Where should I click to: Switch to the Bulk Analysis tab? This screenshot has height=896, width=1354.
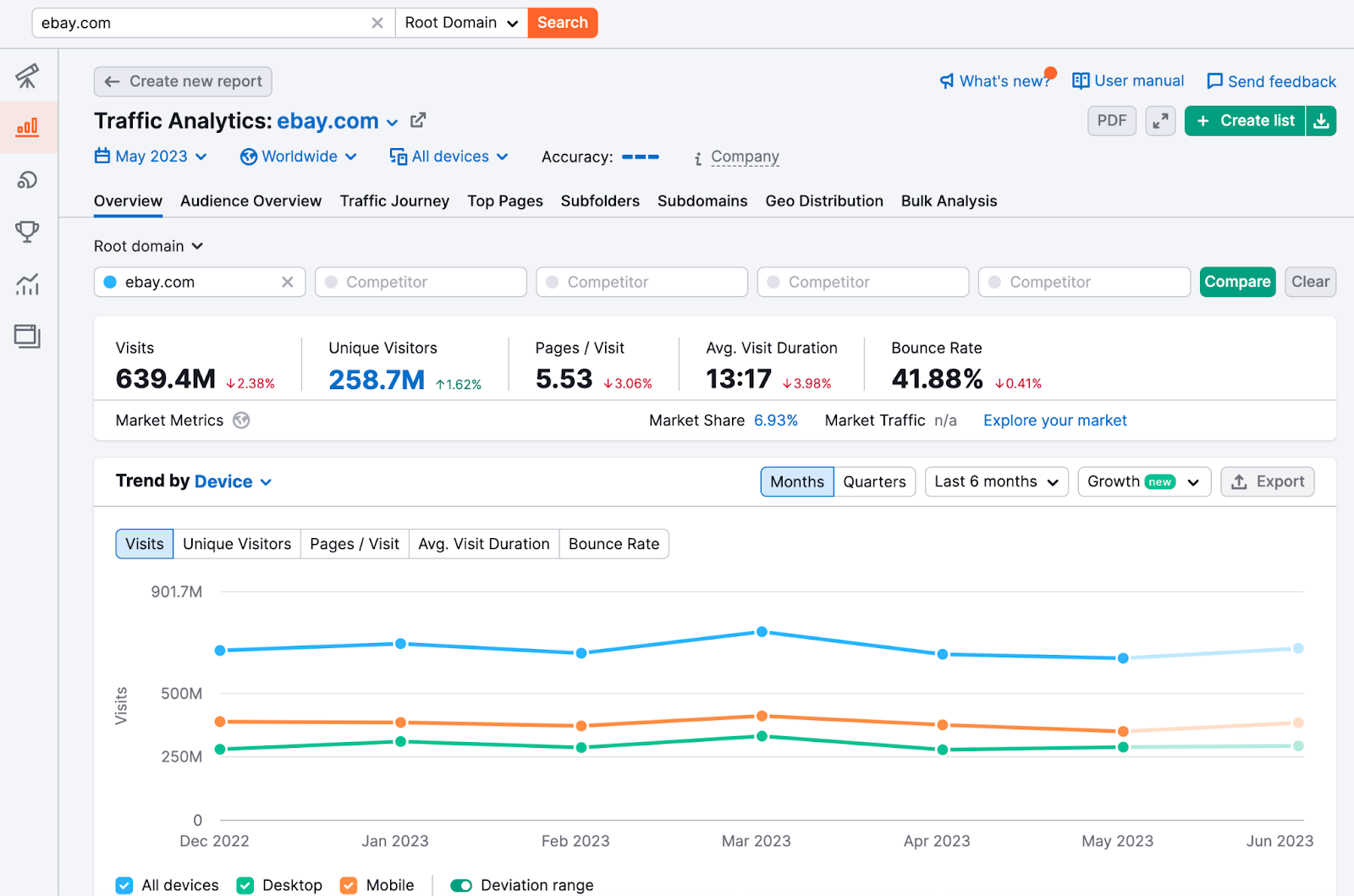tap(949, 201)
